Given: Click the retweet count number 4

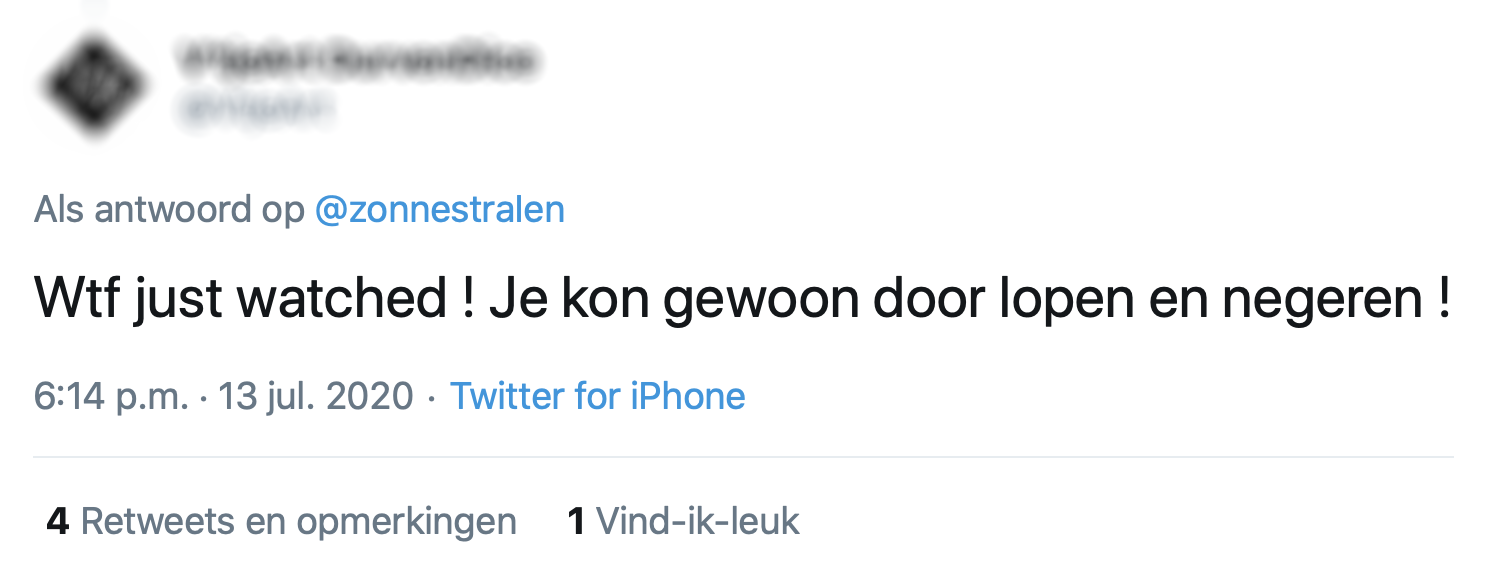Looking at the screenshot, I should tap(58, 521).
